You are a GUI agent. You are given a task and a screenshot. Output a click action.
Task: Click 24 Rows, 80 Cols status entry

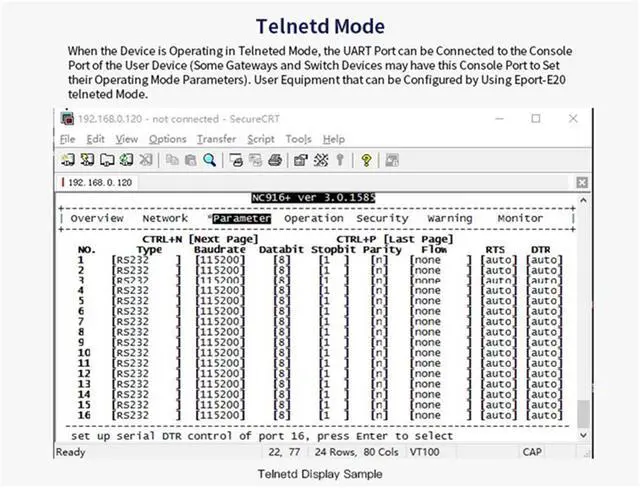click(x=356, y=452)
